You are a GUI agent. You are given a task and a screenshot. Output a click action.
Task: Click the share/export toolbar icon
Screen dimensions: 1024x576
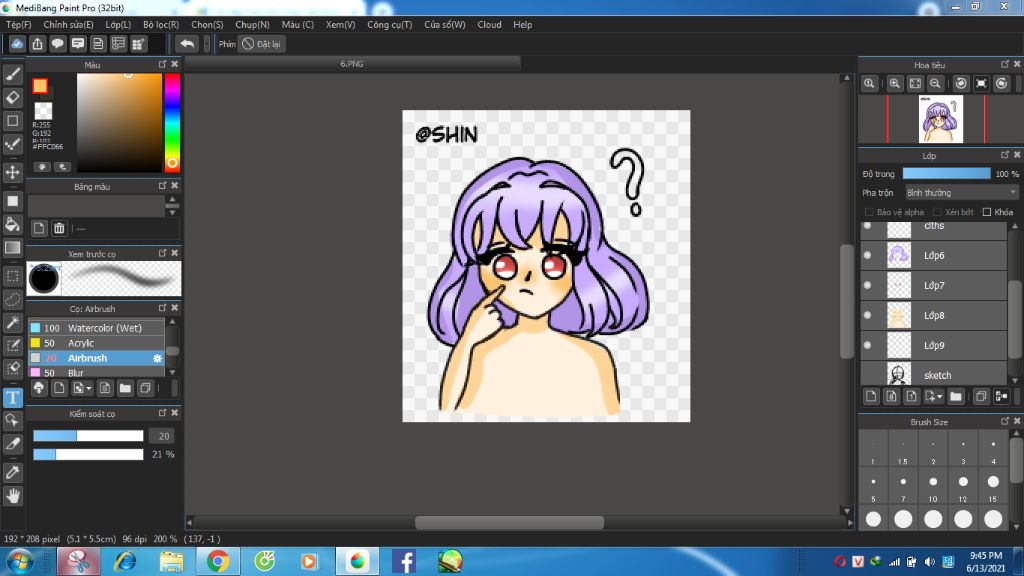click(37, 44)
